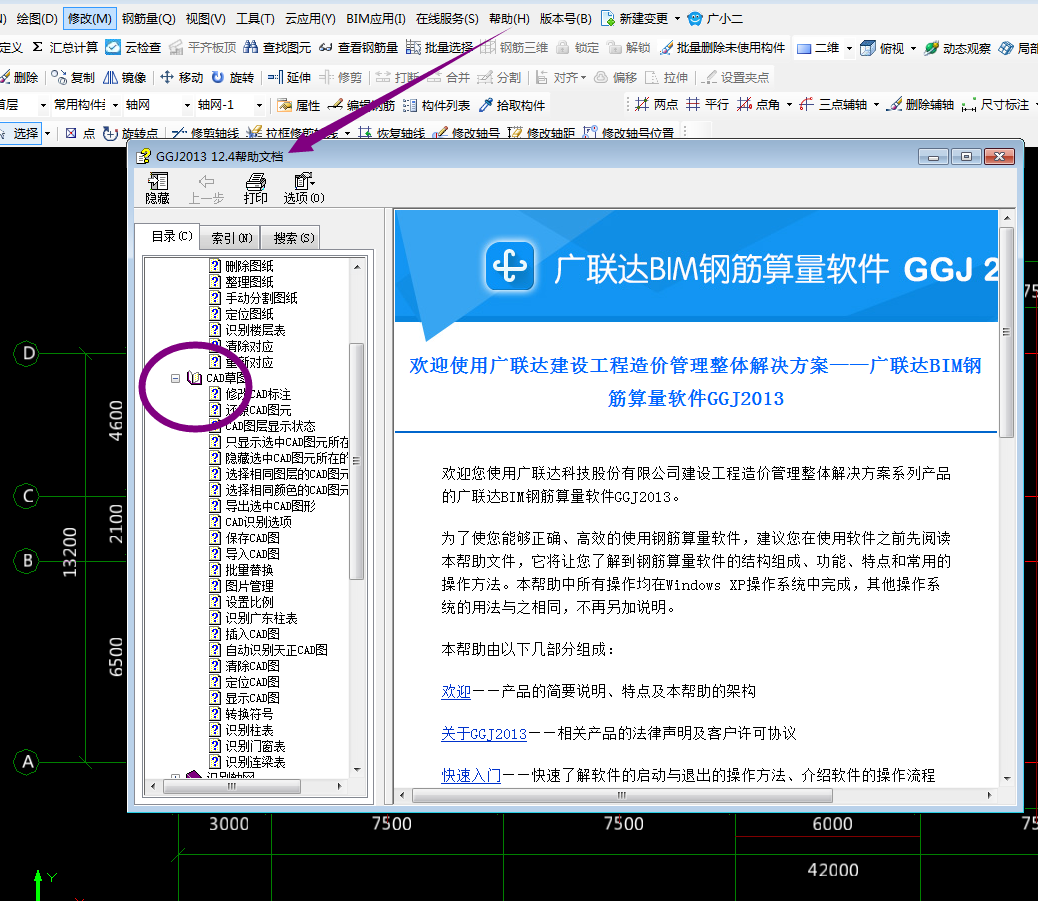Open 点角 dropdown arrow
1038x901 pixels.
[789, 104]
